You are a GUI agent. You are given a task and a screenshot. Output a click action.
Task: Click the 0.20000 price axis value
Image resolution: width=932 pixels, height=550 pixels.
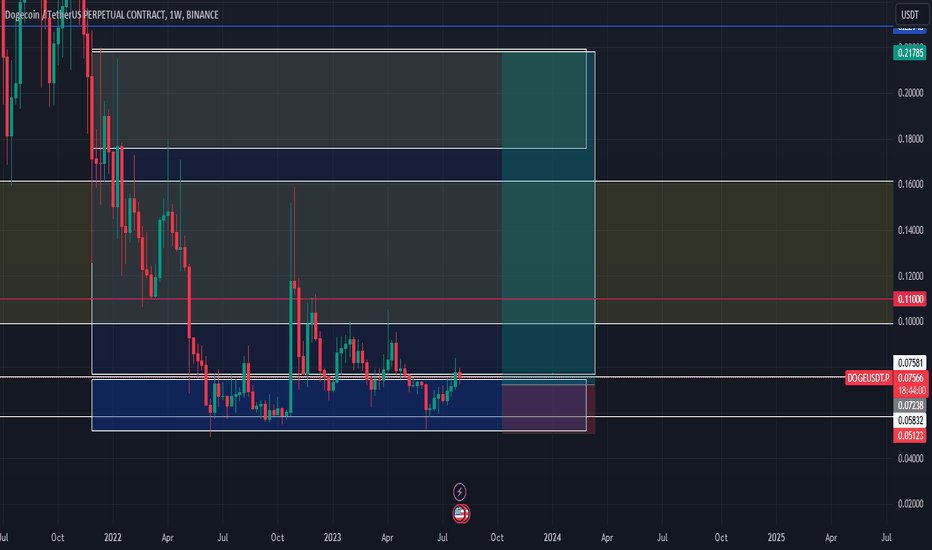910,93
